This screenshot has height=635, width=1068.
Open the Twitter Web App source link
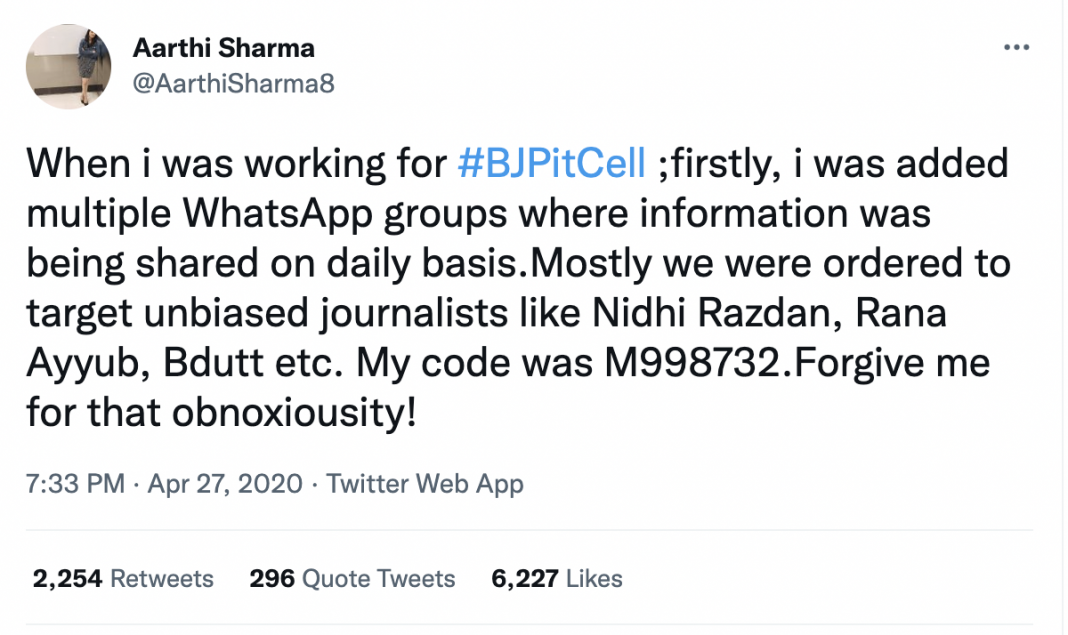pyautogui.click(x=425, y=484)
